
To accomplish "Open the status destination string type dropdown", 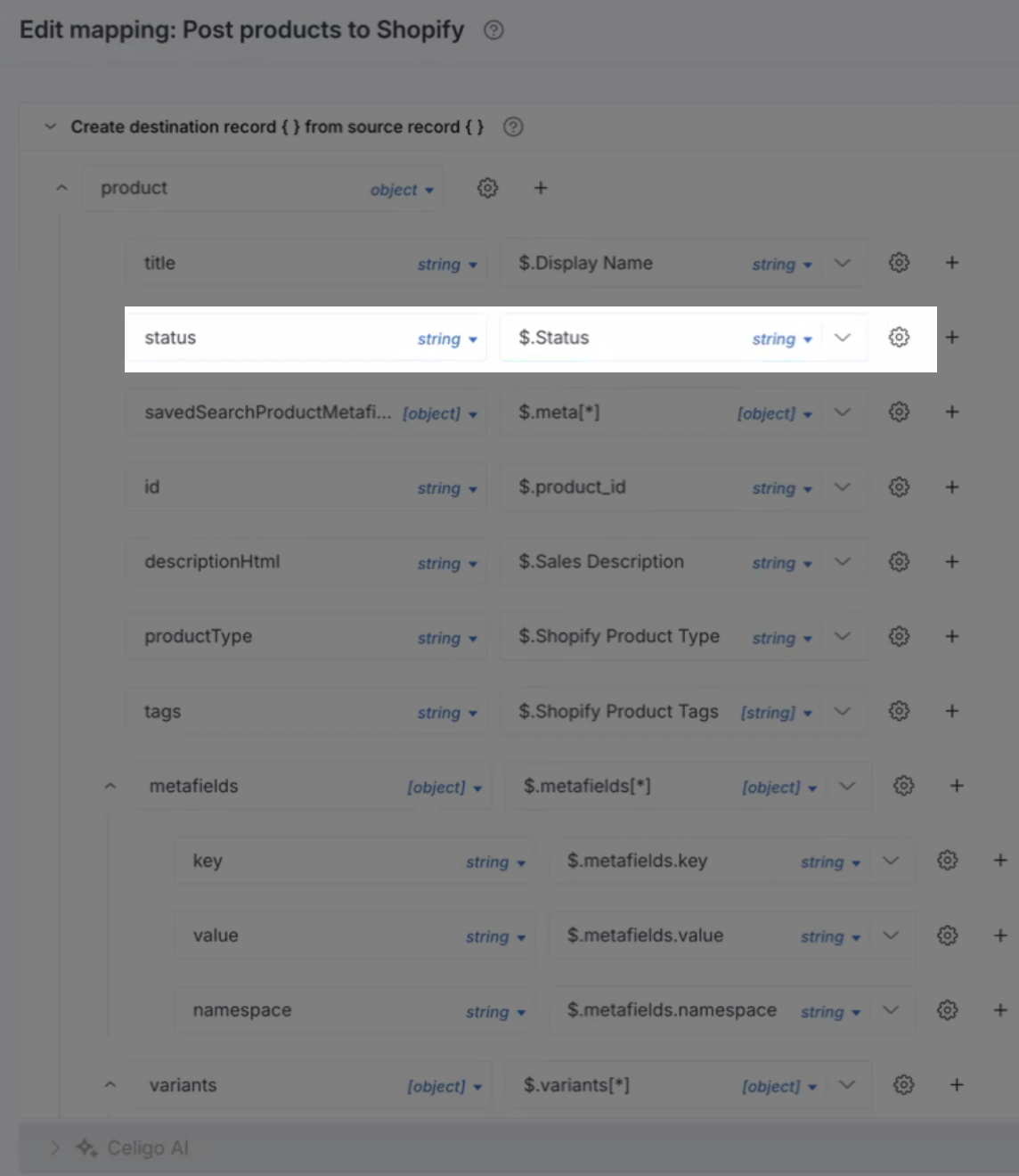I will tap(447, 339).
